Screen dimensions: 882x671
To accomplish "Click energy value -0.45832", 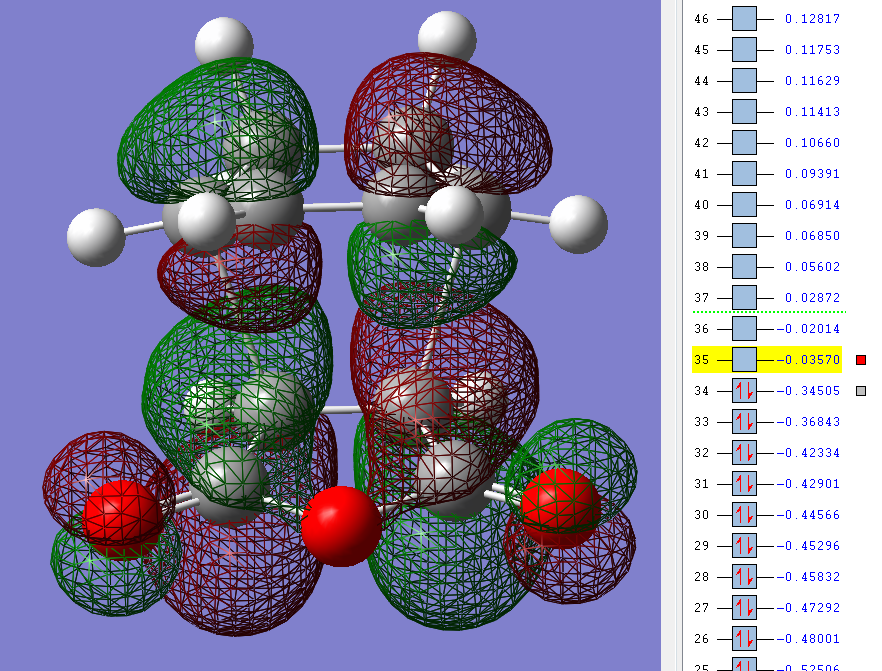I will [x=809, y=577].
